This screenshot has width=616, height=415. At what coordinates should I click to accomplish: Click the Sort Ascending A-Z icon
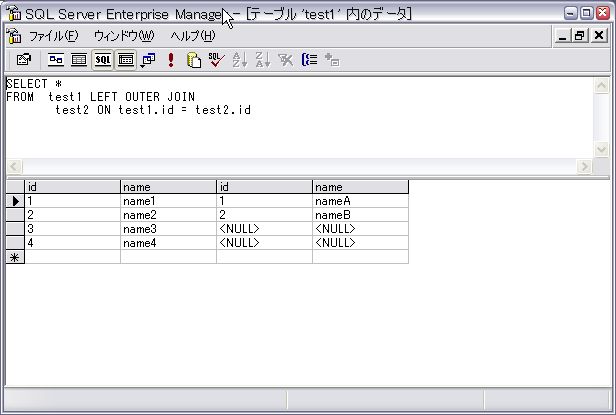(239, 60)
